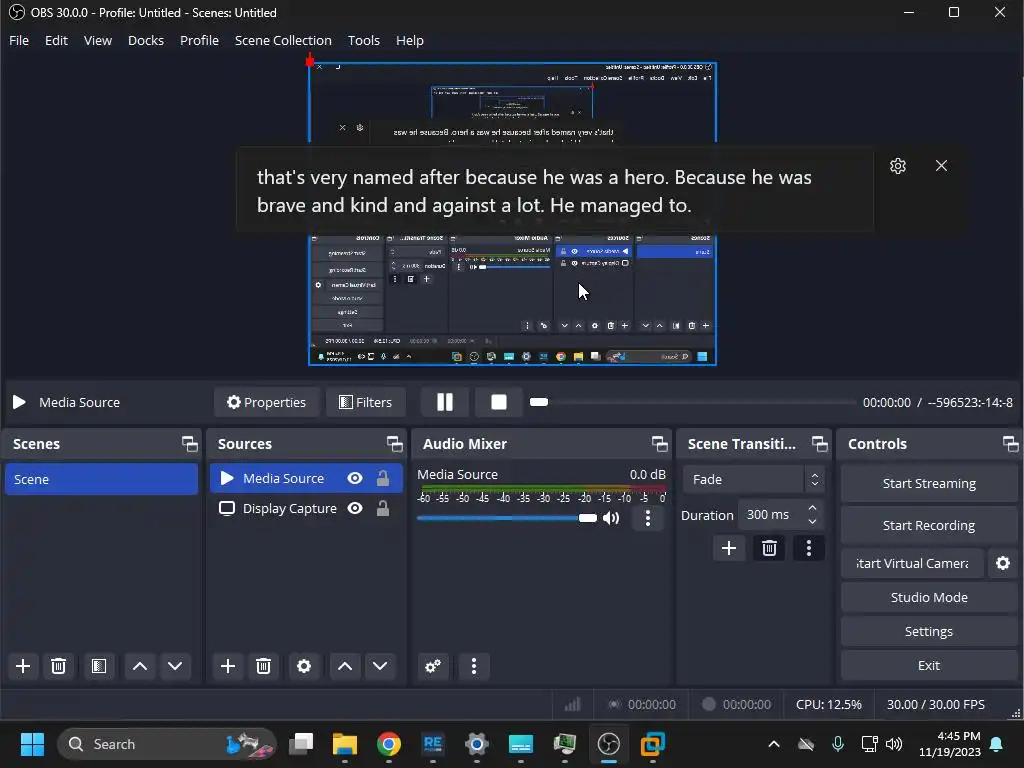Move source down arrow in Sources dock
The width and height of the screenshot is (1024, 768).
click(x=380, y=666)
